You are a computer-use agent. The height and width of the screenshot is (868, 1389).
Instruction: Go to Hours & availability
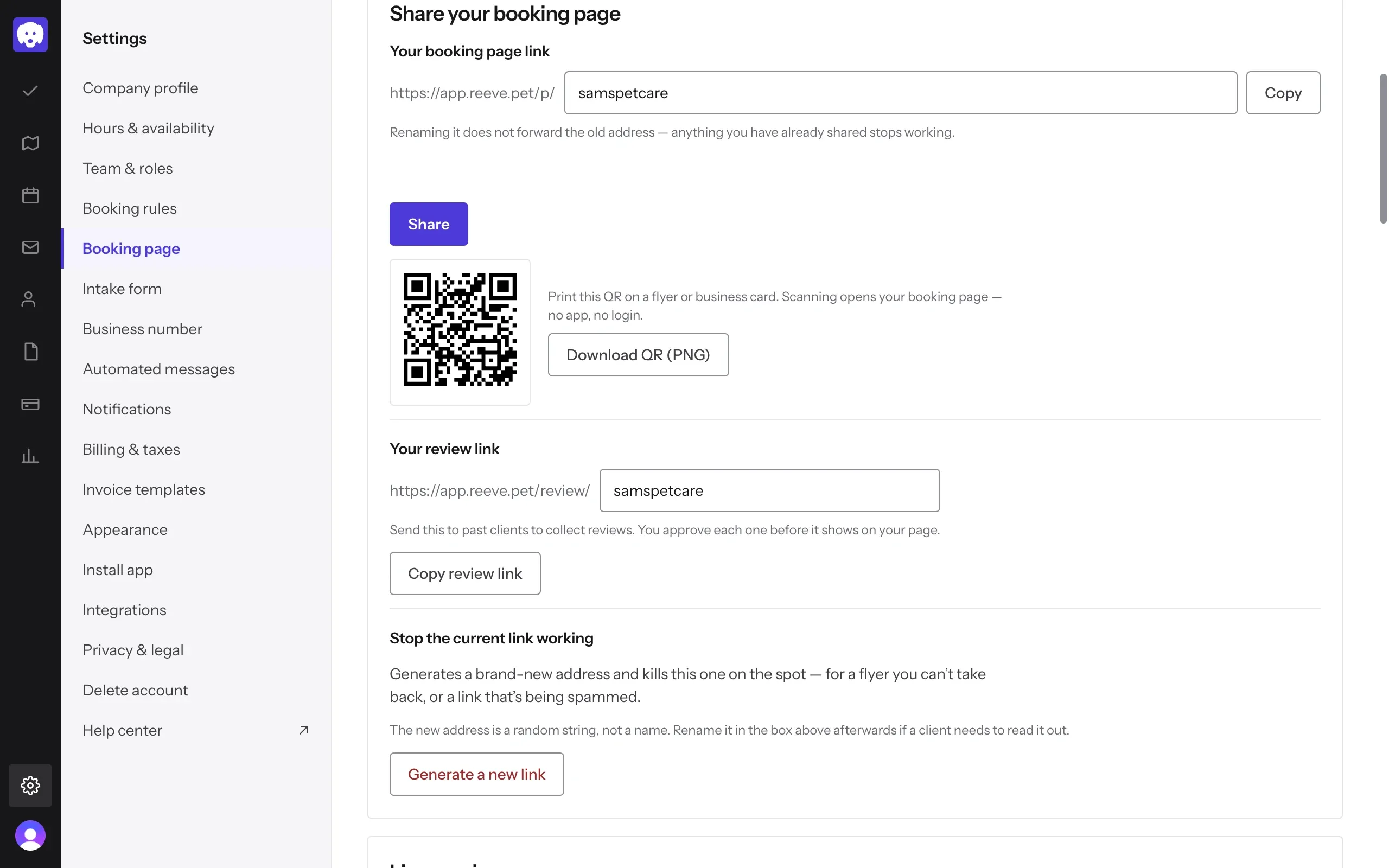(196, 128)
